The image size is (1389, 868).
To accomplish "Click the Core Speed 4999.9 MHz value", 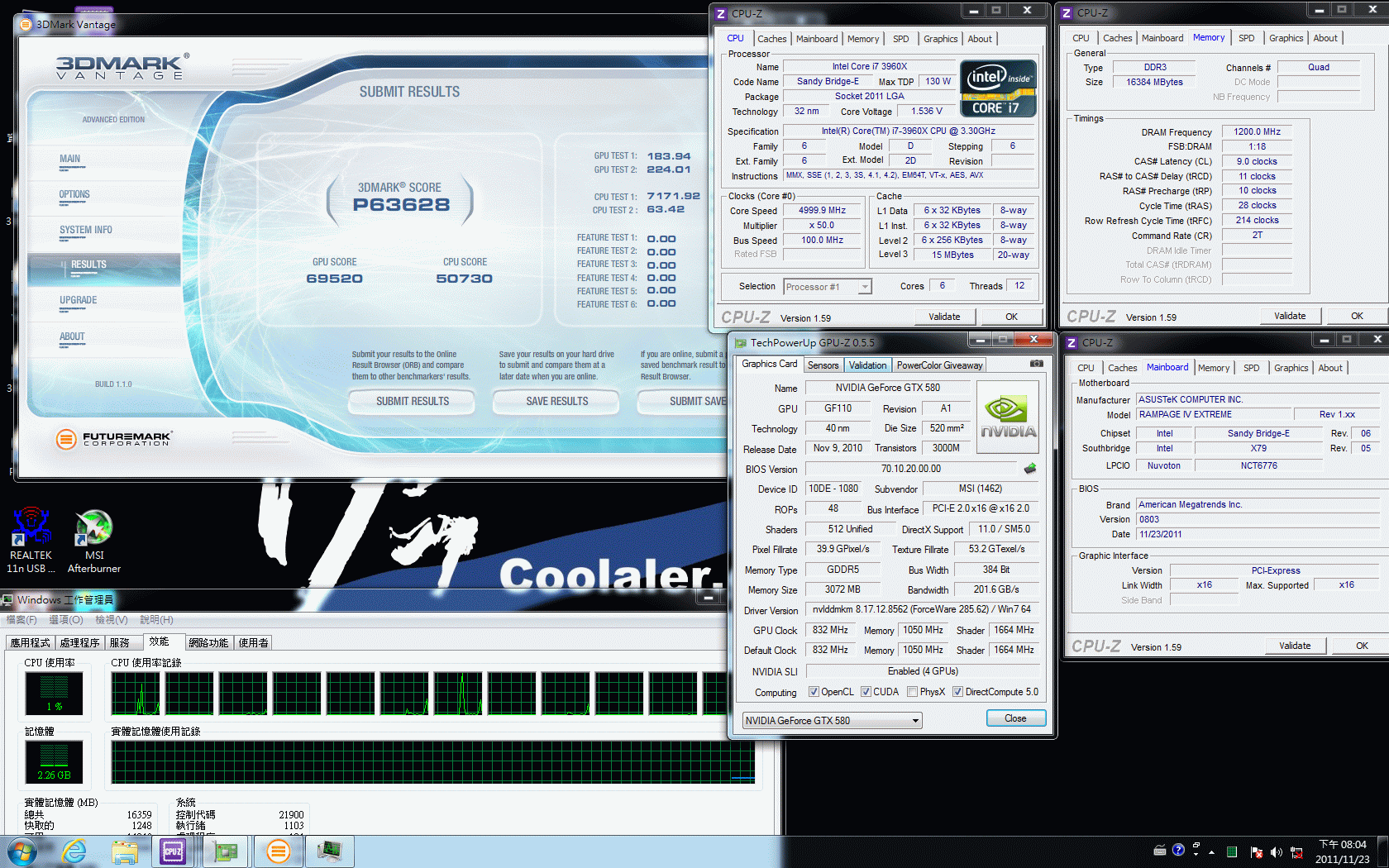I will coord(822,211).
